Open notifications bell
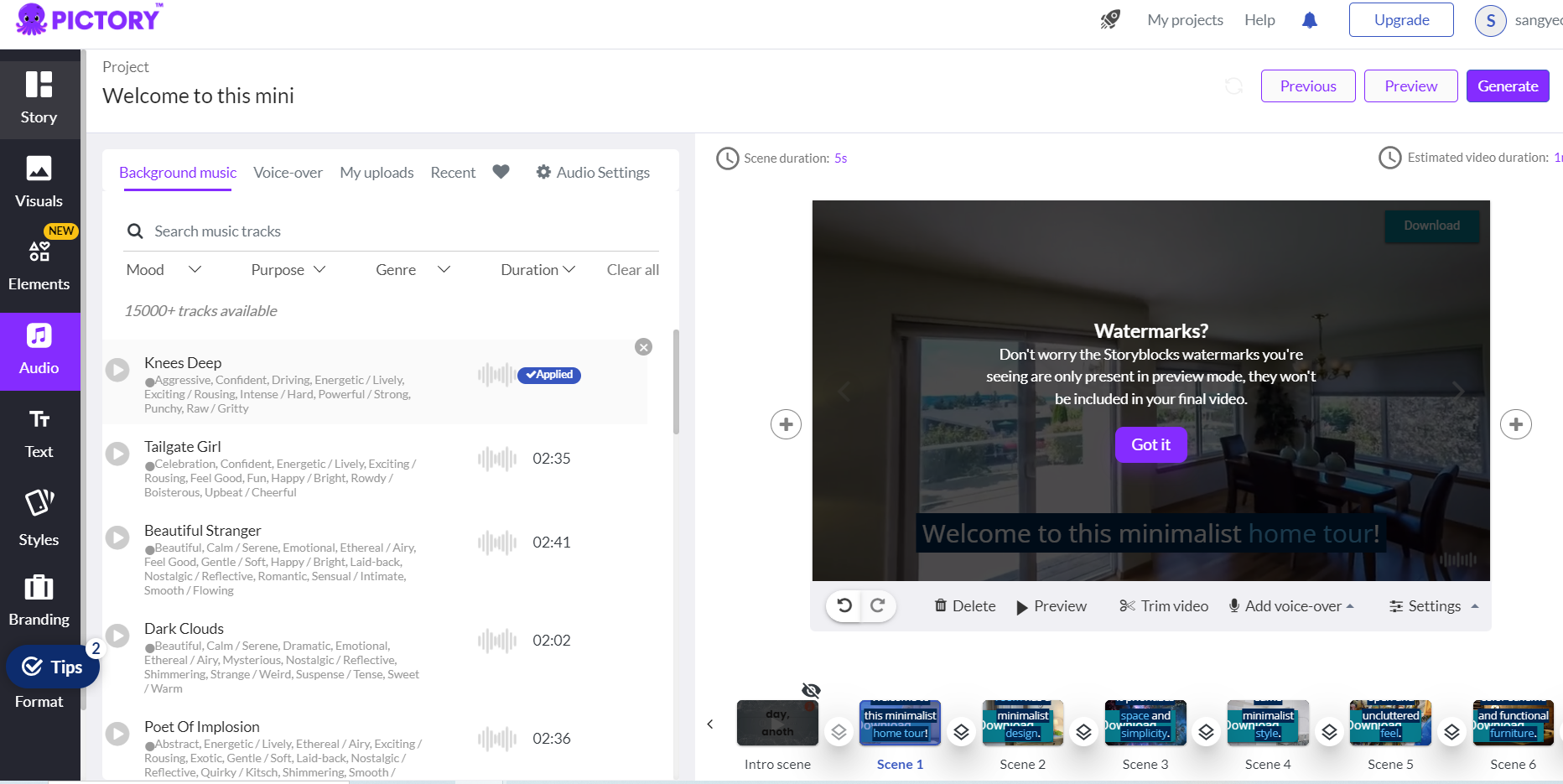Viewport: 1563px width, 784px height. [1310, 20]
